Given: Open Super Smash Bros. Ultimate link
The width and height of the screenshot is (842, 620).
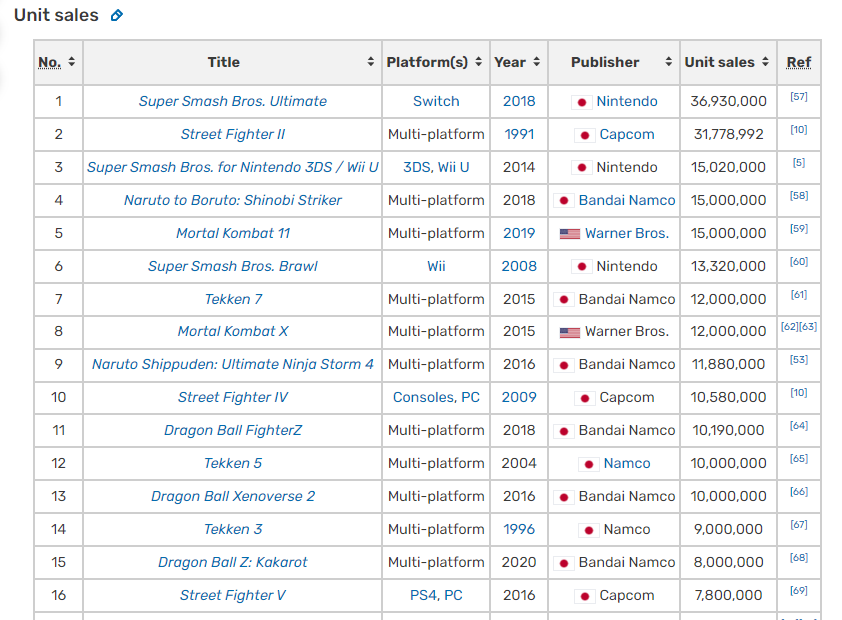Looking at the screenshot, I should pos(233,101).
